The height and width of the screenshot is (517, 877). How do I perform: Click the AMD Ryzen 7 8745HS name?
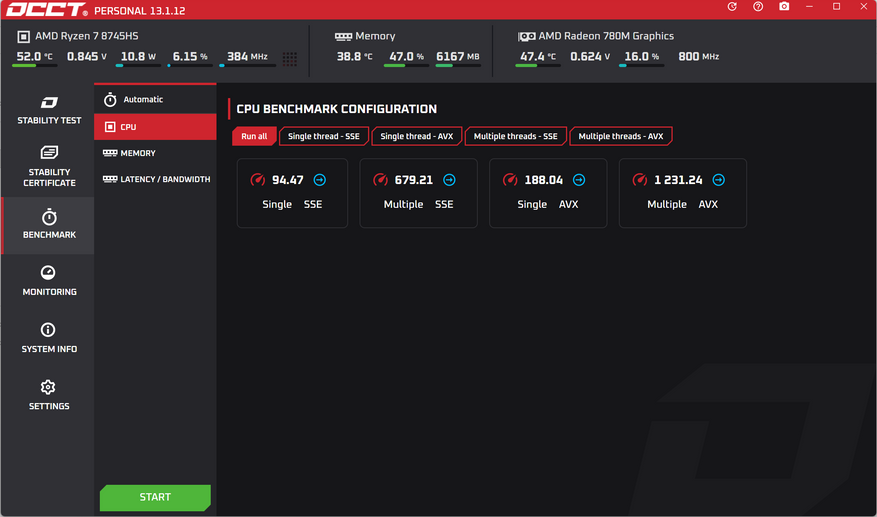(x=87, y=36)
